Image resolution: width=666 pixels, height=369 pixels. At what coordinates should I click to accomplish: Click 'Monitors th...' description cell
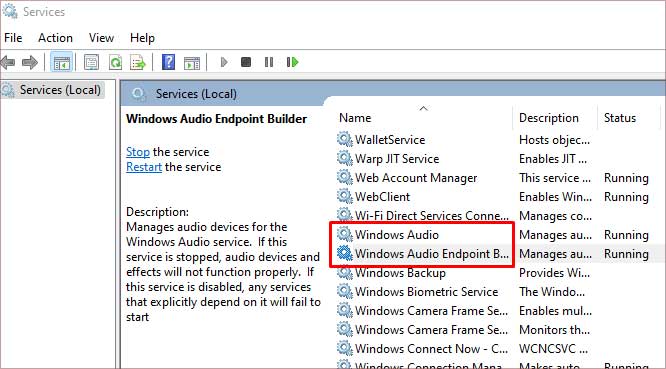click(x=554, y=330)
